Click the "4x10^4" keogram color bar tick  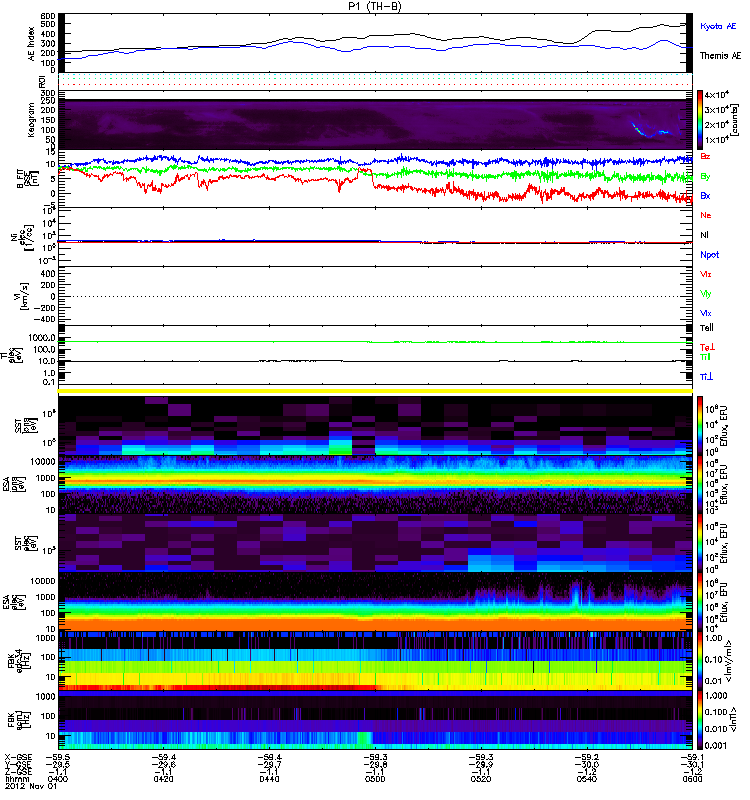click(716, 95)
